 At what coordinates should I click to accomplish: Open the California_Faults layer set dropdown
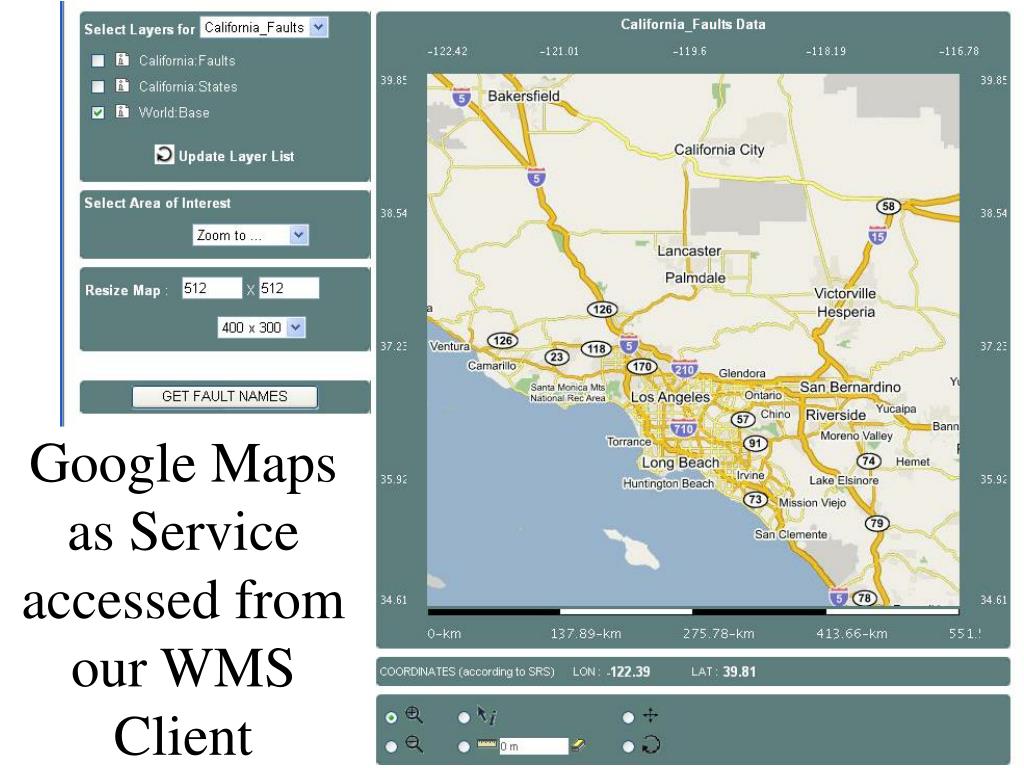click(x=264, y=27)
